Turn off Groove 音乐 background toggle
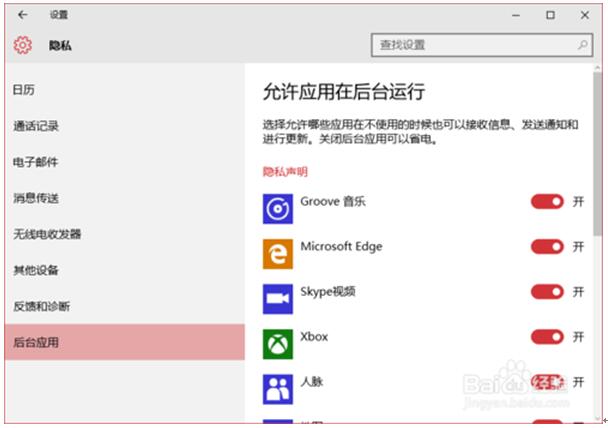 tap(547, 202)
